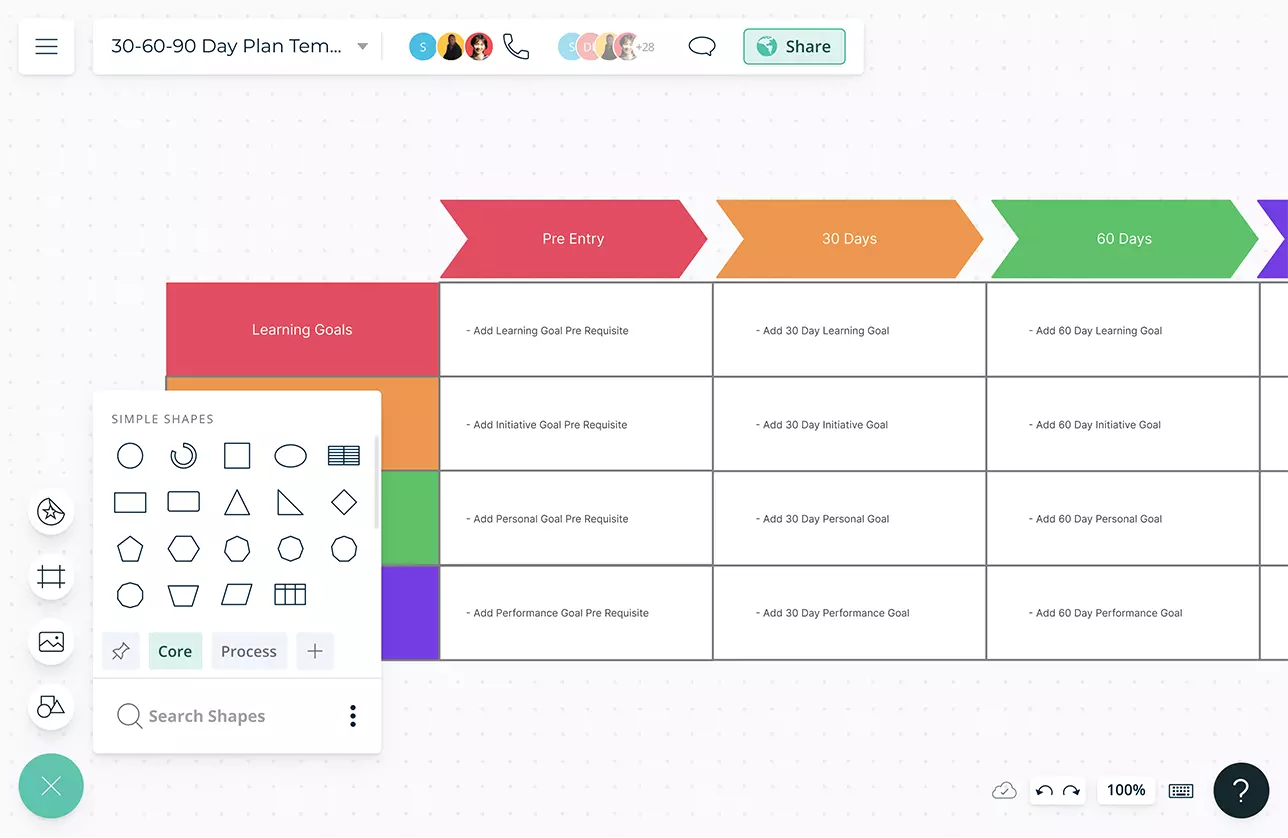Pin the shapes panel
Image resolution: width=1288 pixels, height=838 pixels.
[x=121, y=651]
